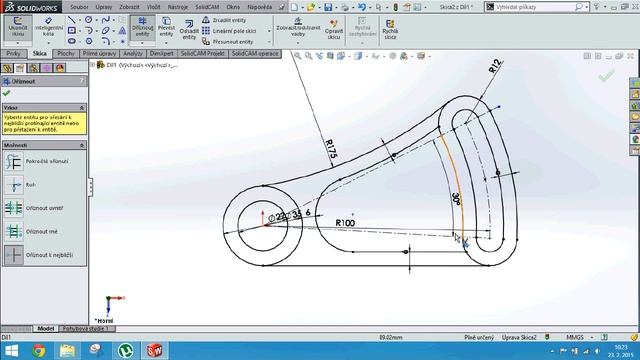Screen dimensions: 640x360
Task: Click Ukončit skicu (exit sketch) icon
Action: (18, 27)
